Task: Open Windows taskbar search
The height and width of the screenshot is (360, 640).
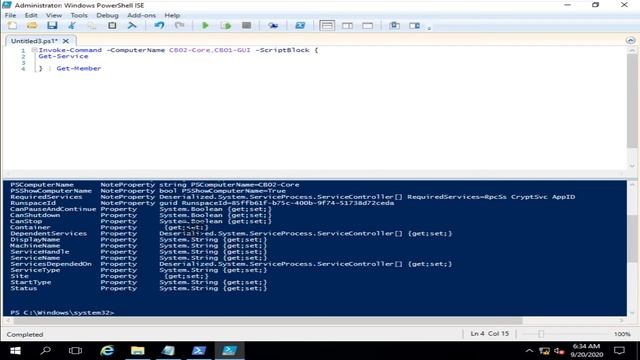Action: click(x=45, y=351)
